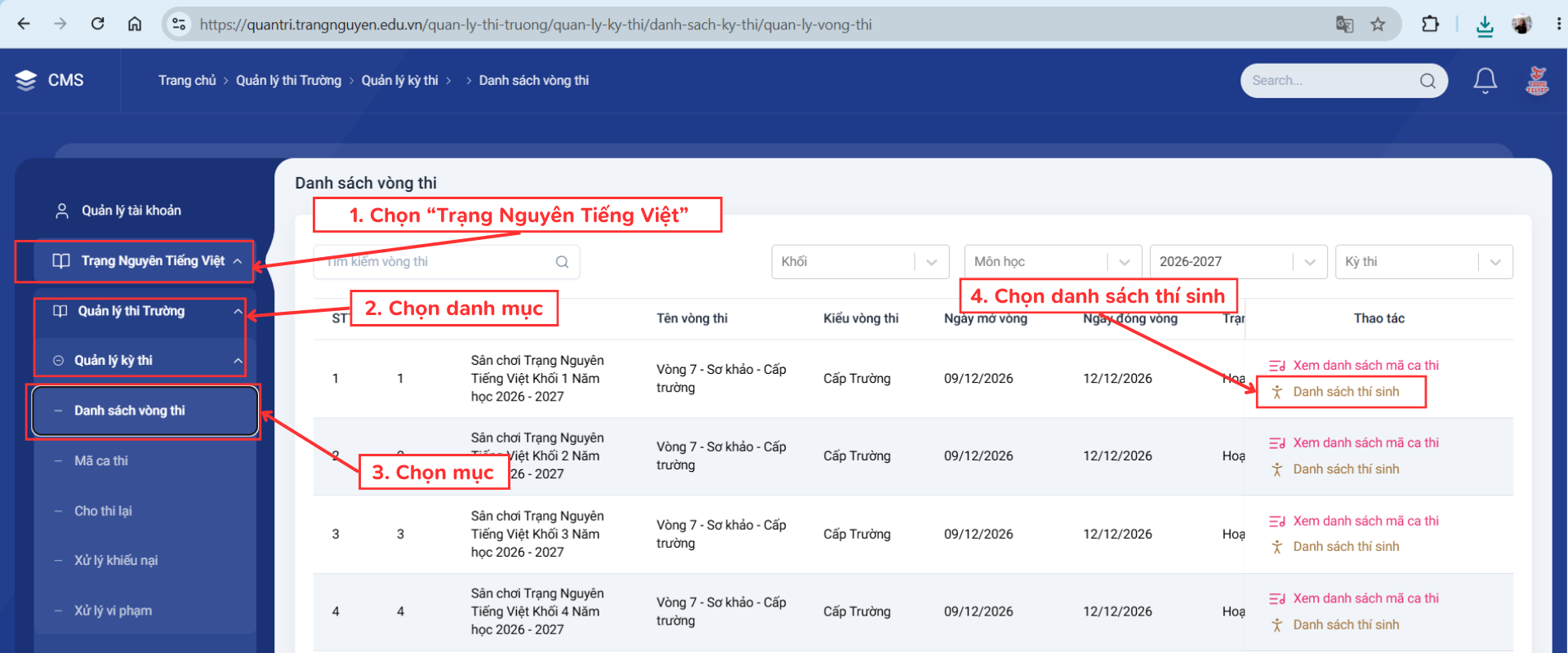Open the Kỳ thi dropdown
The image size is (1568, 653).
tap(1424, 262)
